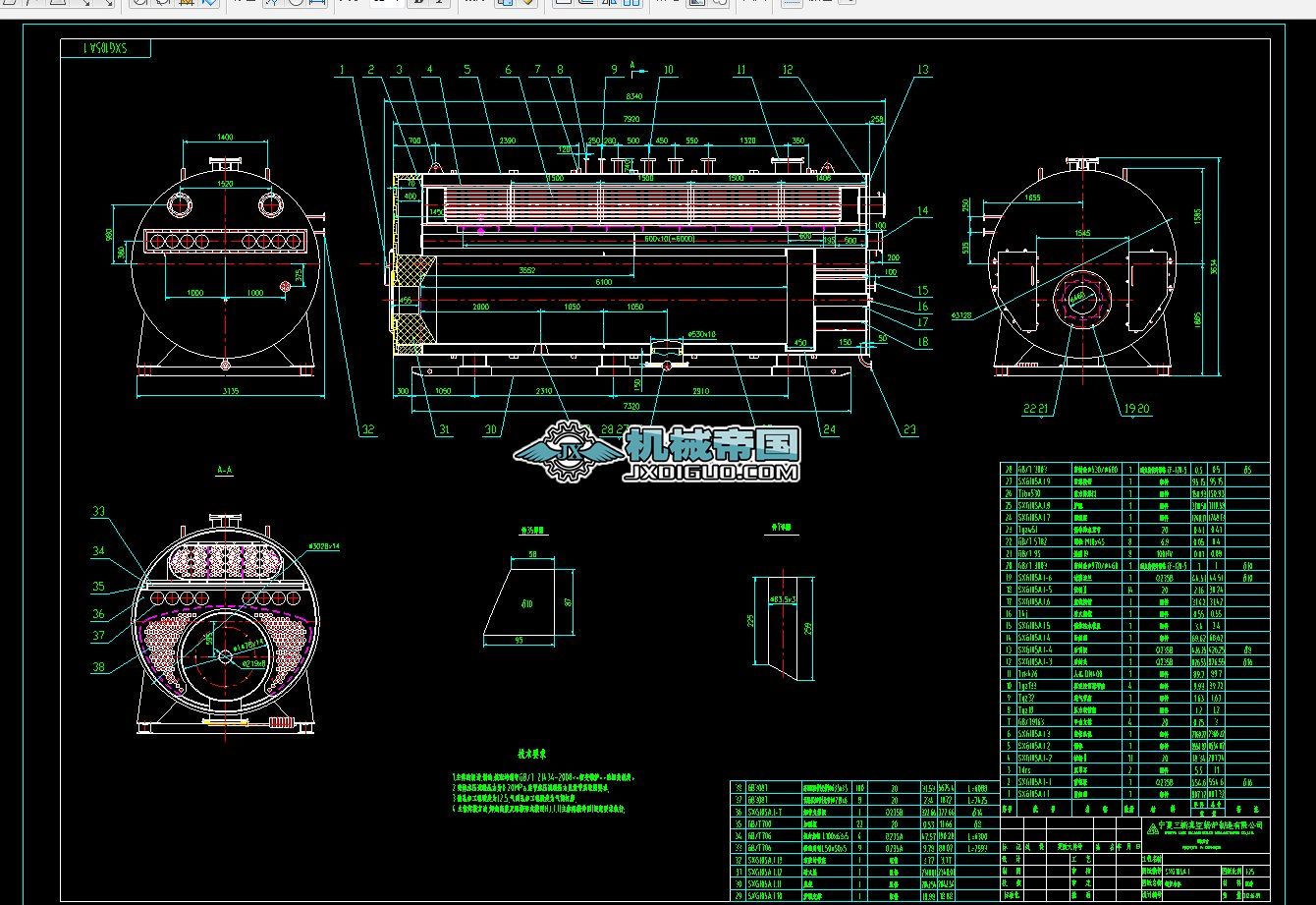Select leader callout number 14 beside the side view
The height and width of the screenshot is (905, 1316).
coord(922,210)
